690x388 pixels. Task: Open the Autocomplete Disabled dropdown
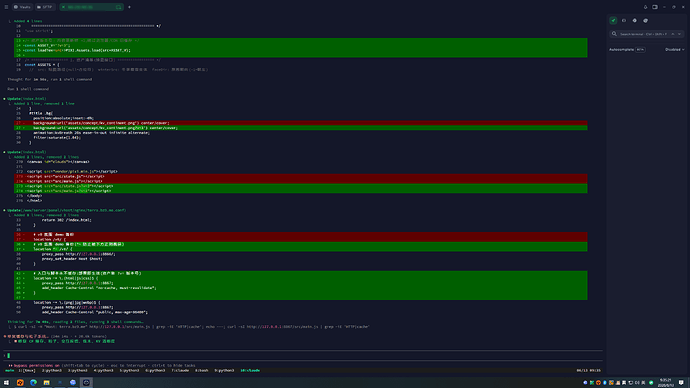coord(675,50)
